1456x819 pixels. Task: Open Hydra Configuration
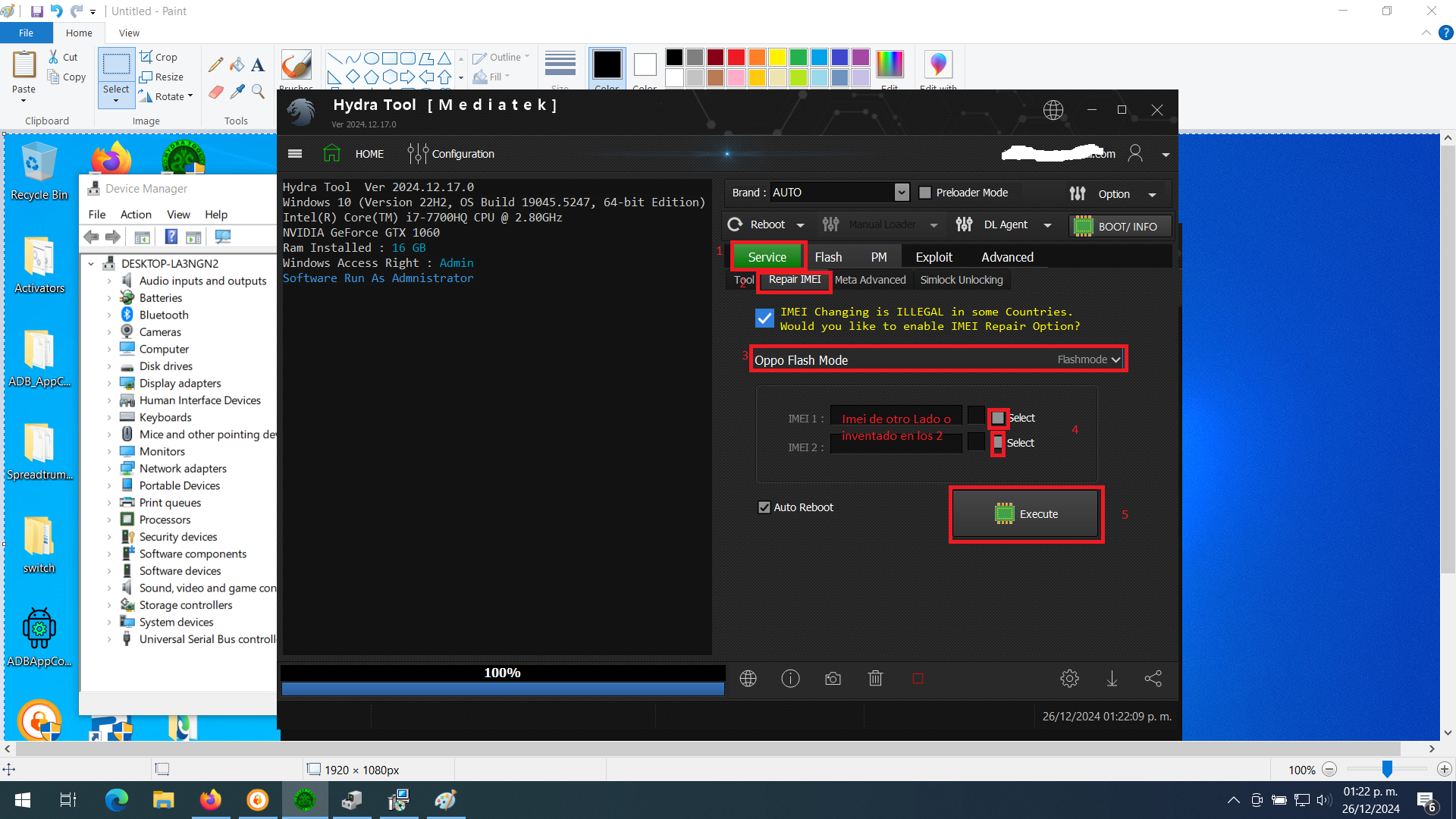(x=450, y=154)
